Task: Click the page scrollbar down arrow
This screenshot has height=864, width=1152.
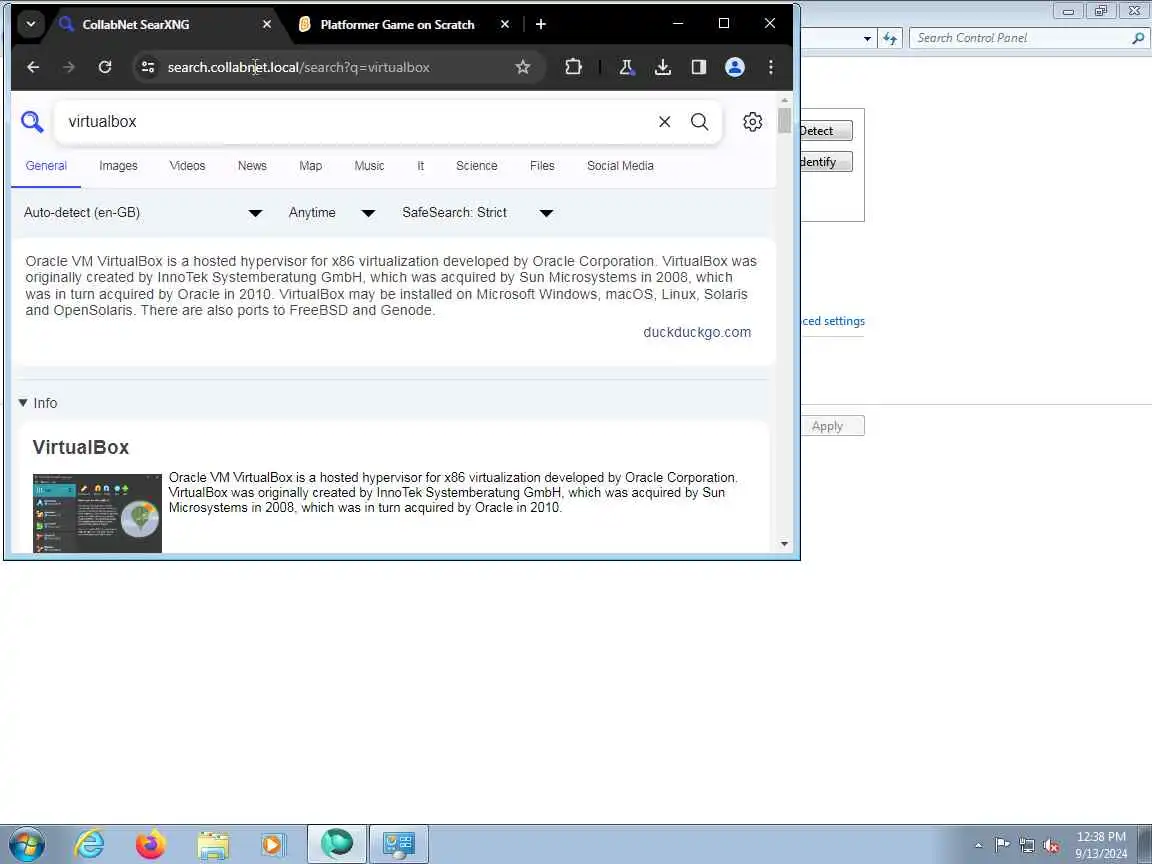Action: pos(784,544)
